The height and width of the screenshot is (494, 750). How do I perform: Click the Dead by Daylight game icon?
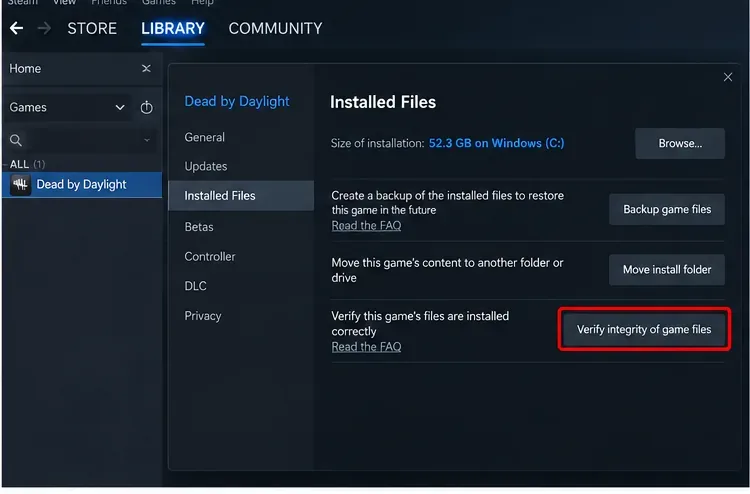pyautogui.click(x=21, y=185)
